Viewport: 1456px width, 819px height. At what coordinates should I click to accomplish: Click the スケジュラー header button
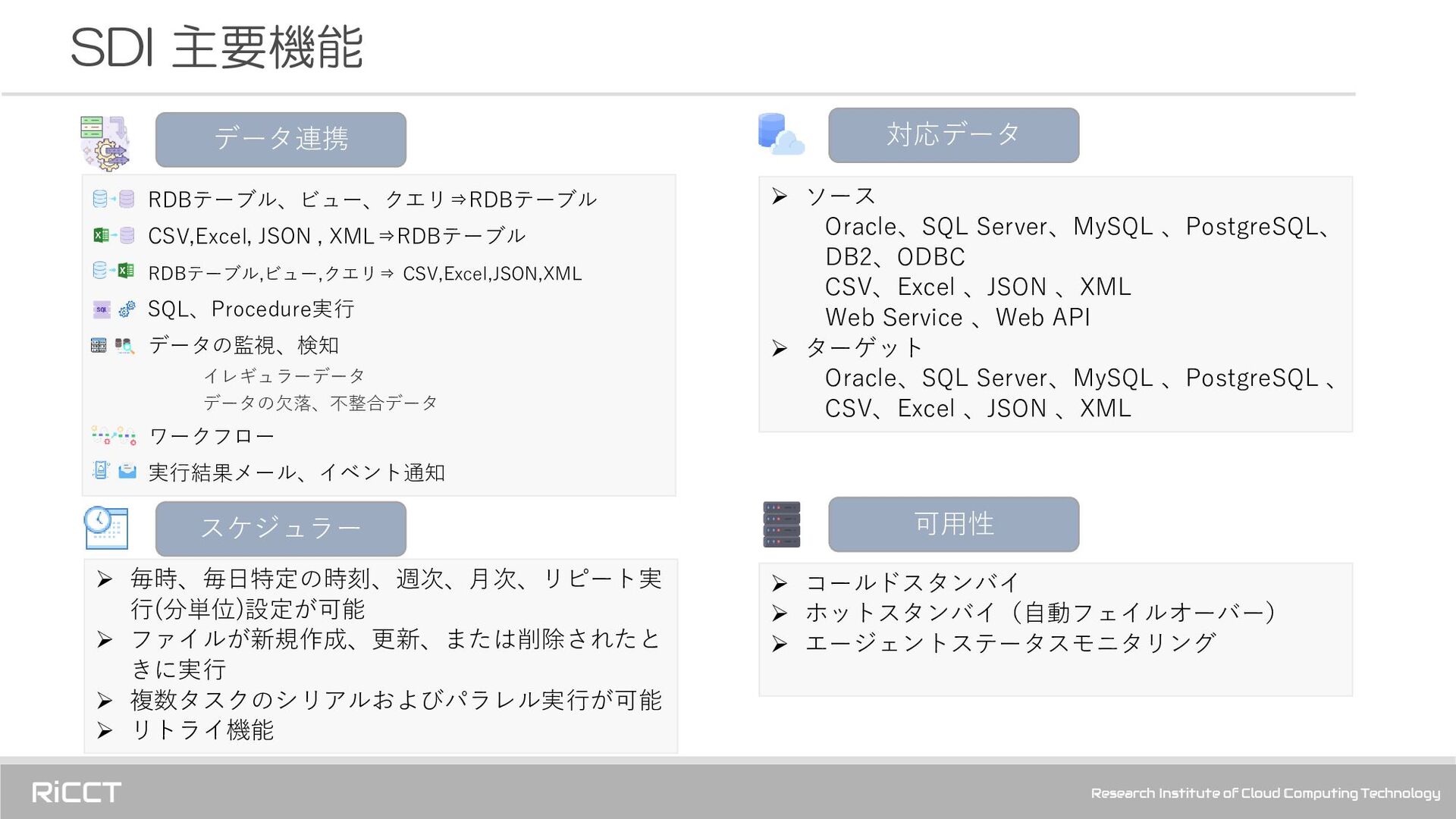pyautogui.click(x=281, y=529)
